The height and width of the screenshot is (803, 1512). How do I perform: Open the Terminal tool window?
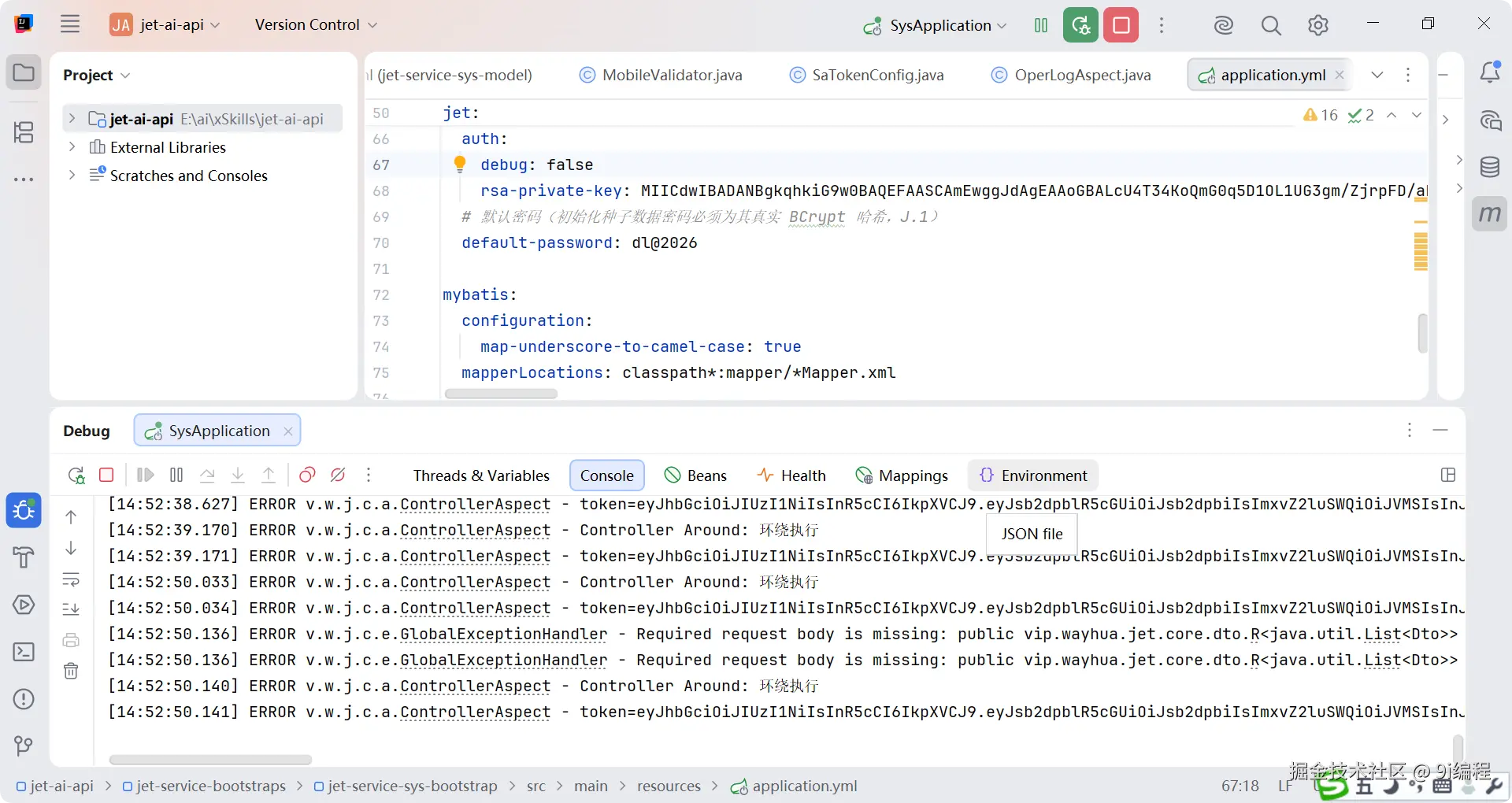24,652
